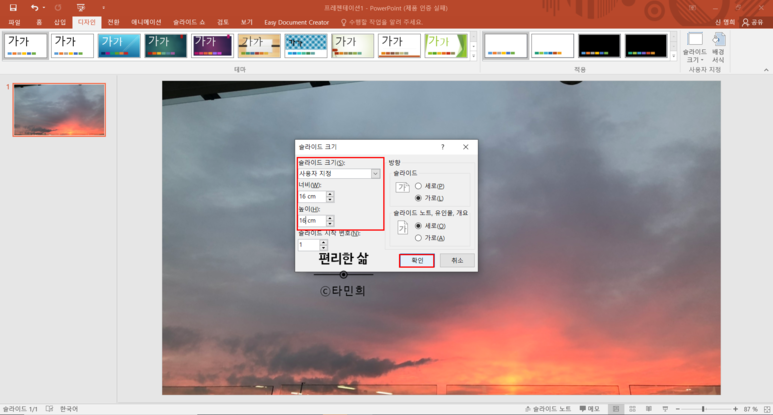The width and height of the screenshot is (773, 415).
Task: Increase the 높이 height with the up arrow
Action: click(x=330, y=218)
